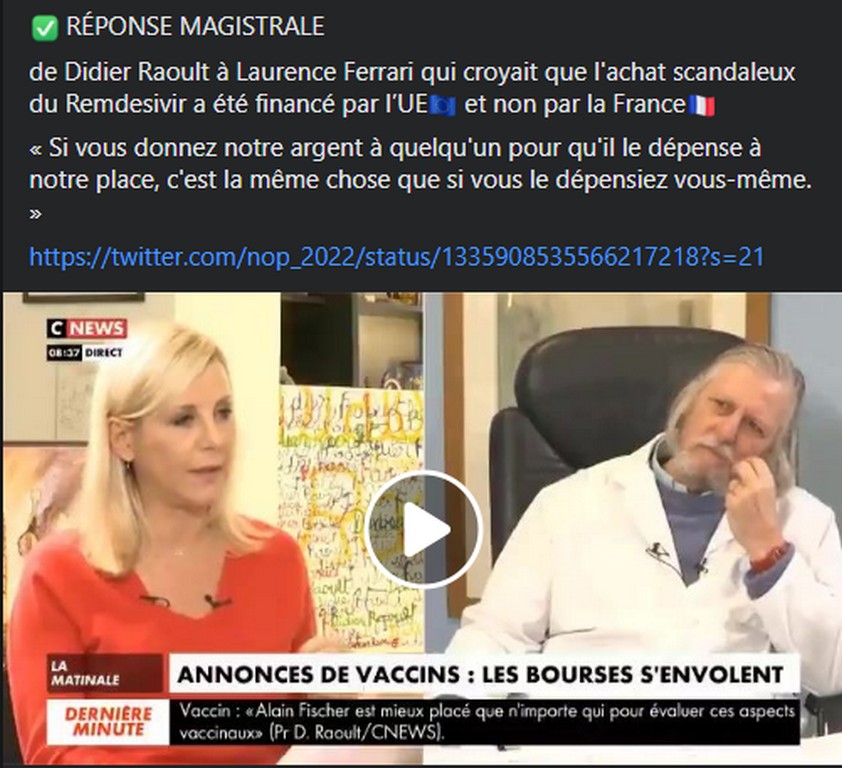Click the RÉPONSE MAGISTRALE heading text
The width and height of the screenshot is (842, 768).
[195, 27]
